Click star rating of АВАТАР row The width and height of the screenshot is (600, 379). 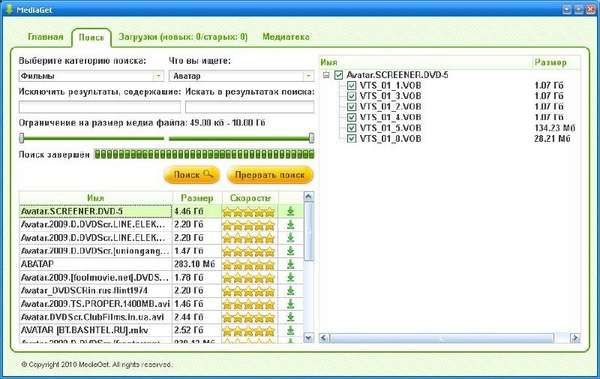[x=249, y=265]
